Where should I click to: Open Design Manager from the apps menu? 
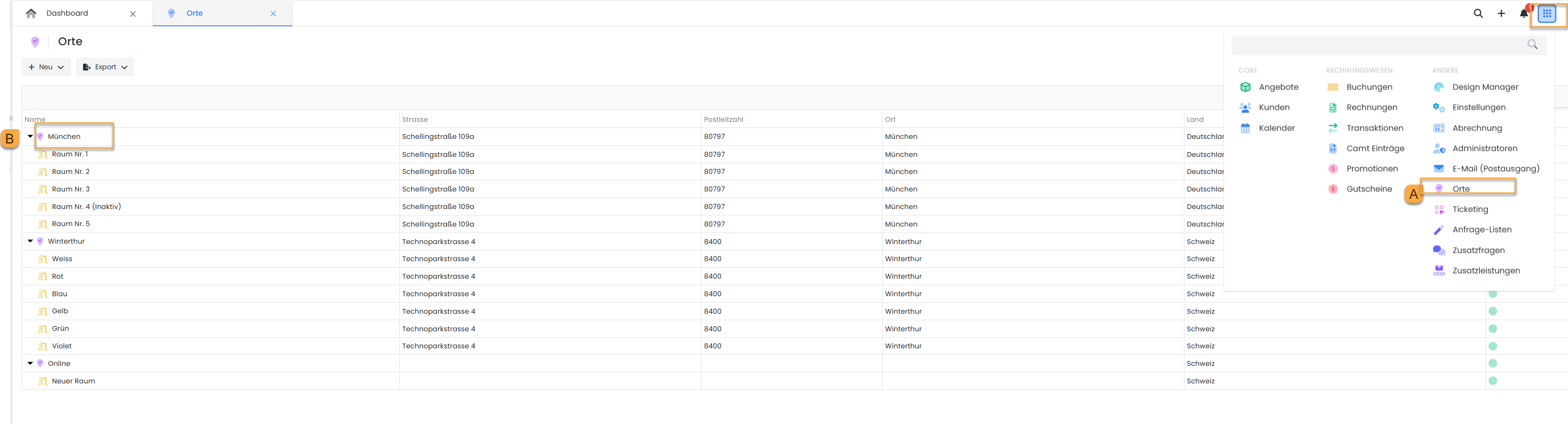click(x=1484, y=87)
